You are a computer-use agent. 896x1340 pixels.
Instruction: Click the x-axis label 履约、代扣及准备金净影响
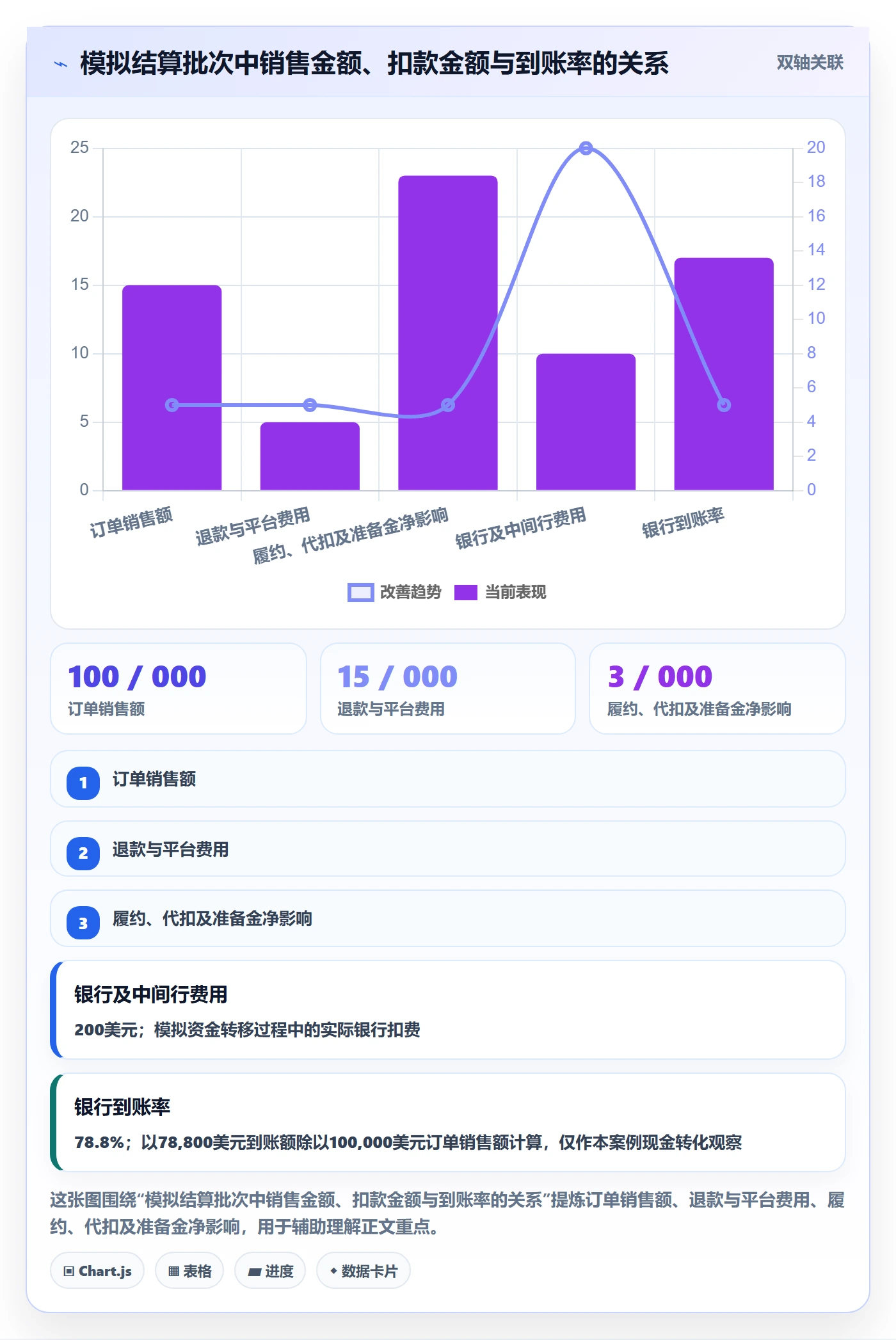tap(350, 536)
